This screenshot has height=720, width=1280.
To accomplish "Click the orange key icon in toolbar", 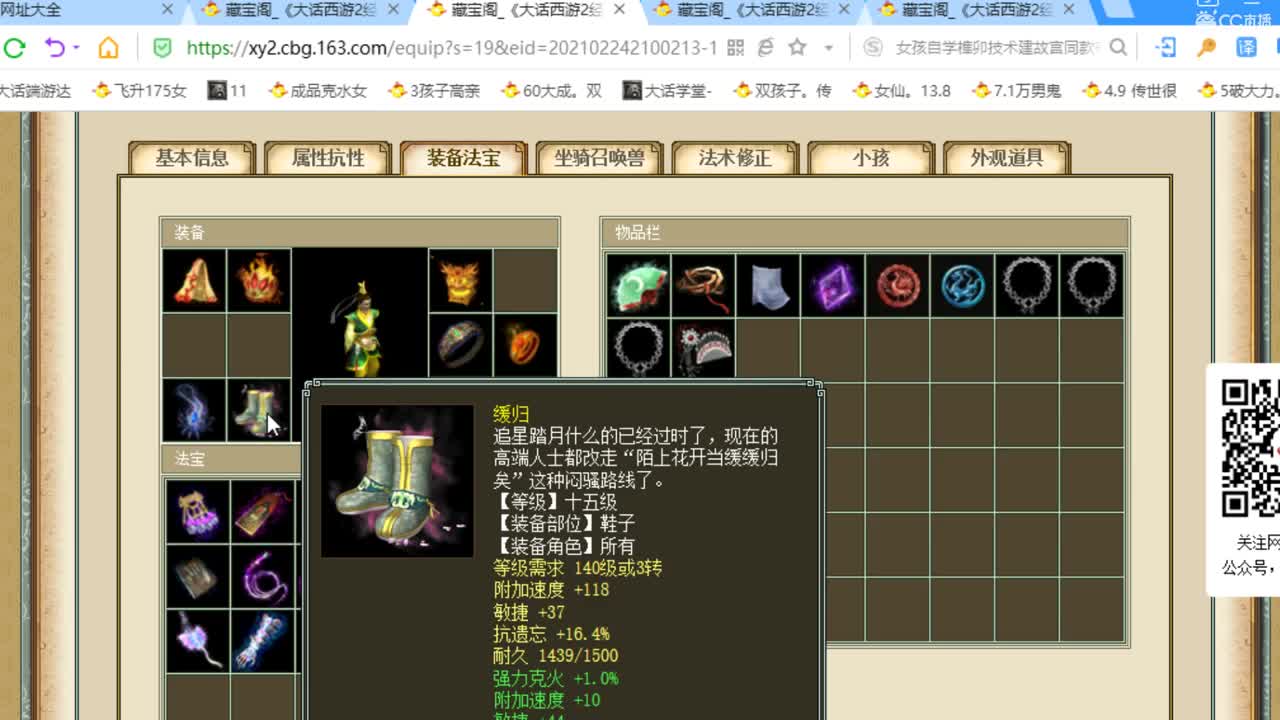I will click(1207, 47).
